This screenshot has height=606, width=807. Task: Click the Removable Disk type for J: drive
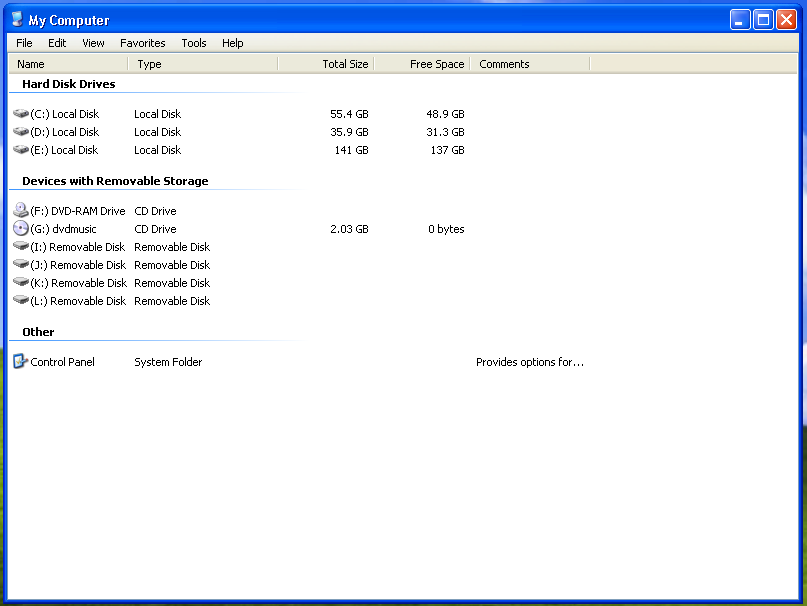tap(172, 265)
